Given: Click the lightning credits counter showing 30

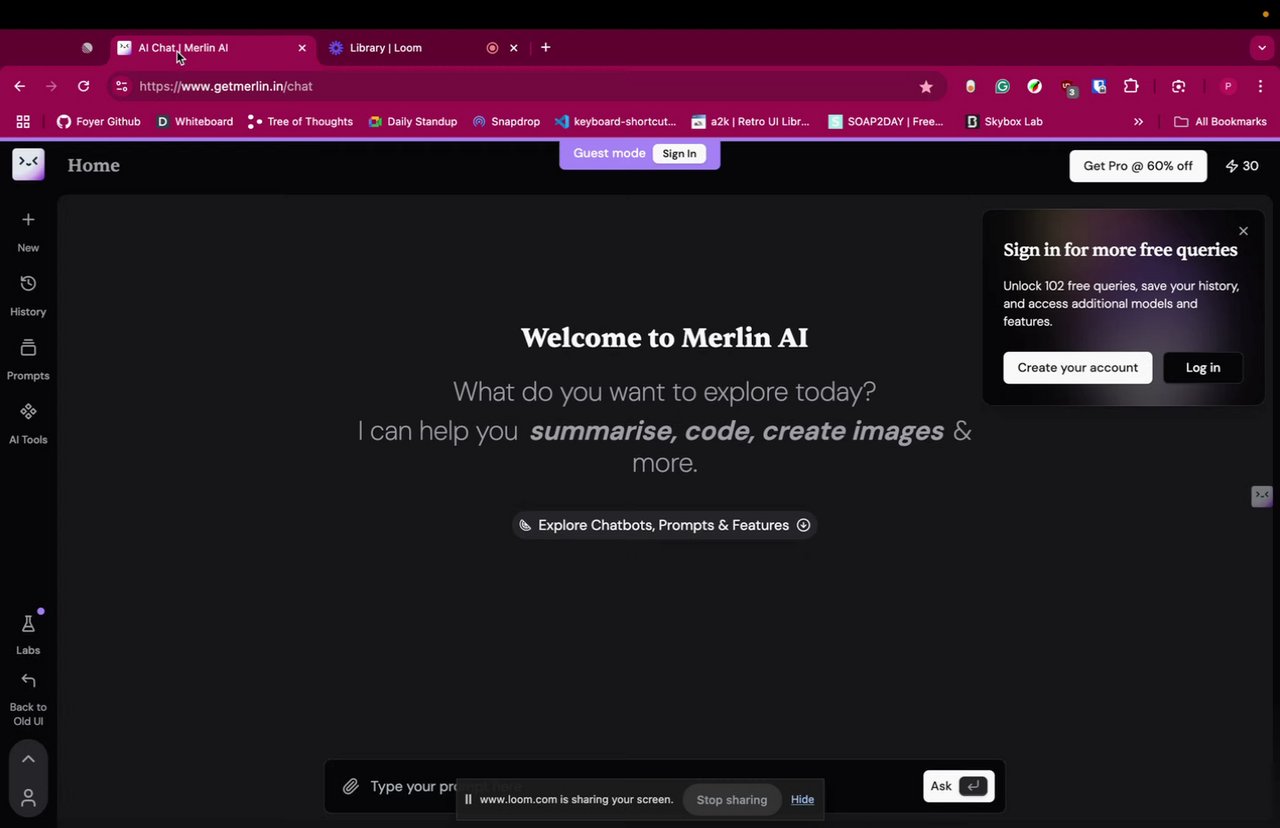Looking at the screenshot, I should click(x=1242, y=166).
